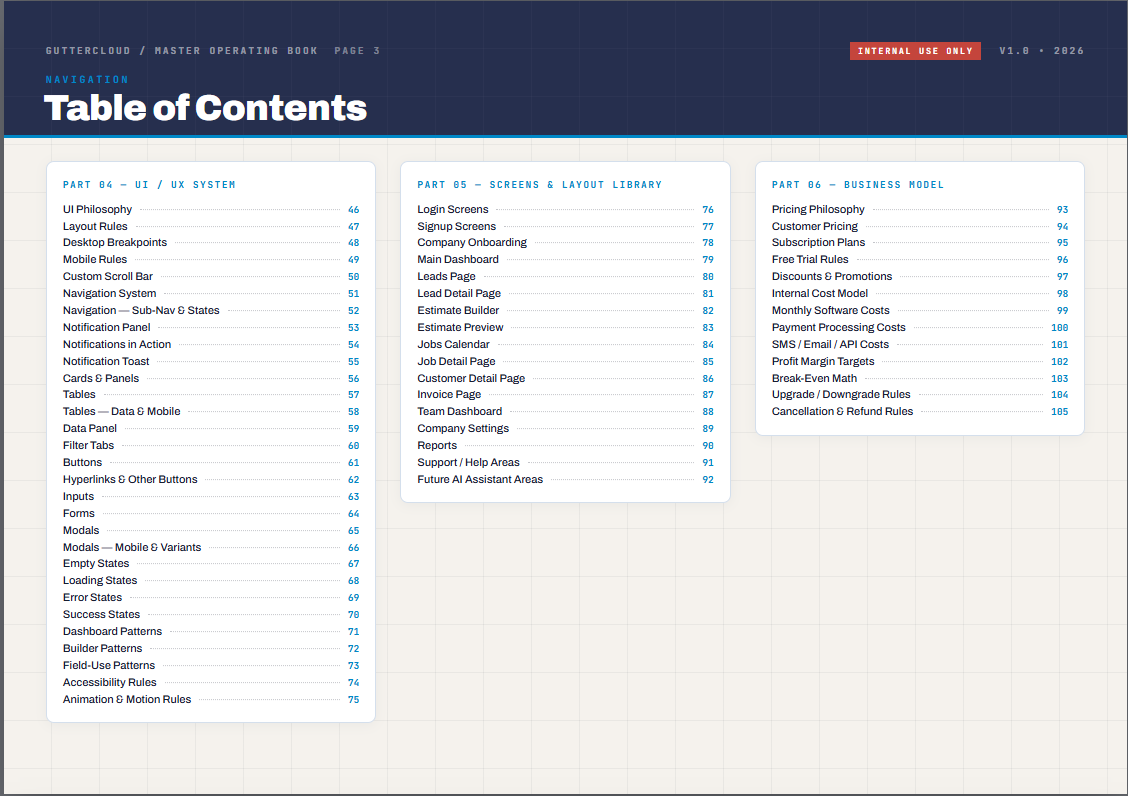Image resolution: width=1128 pixels, height=796 pixels.
Task: Select the Notification Panel entry
Action: [x=211, y=327]
